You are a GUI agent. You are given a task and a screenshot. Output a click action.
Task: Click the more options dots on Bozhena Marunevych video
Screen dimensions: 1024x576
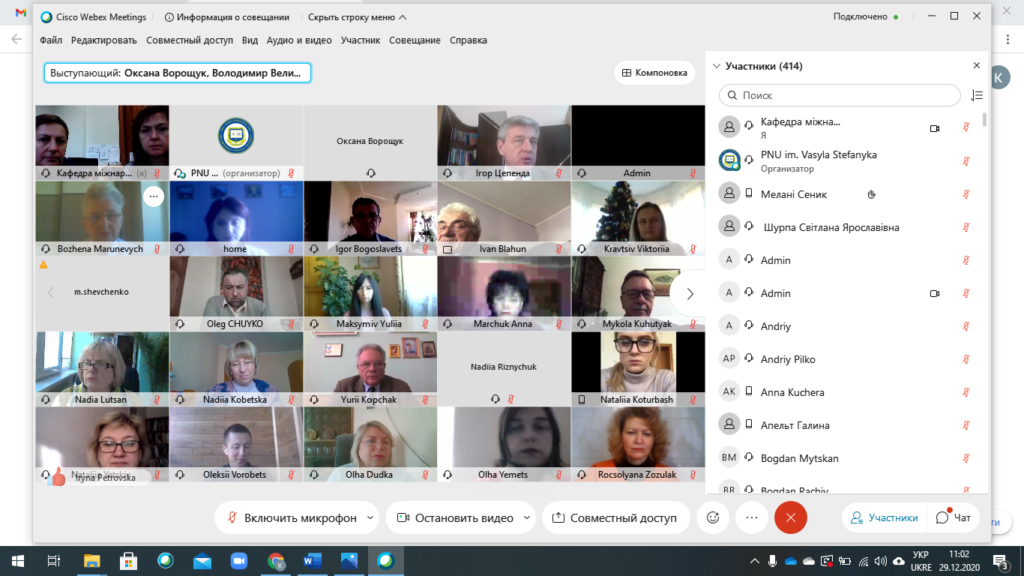click(x=153, y=196)
